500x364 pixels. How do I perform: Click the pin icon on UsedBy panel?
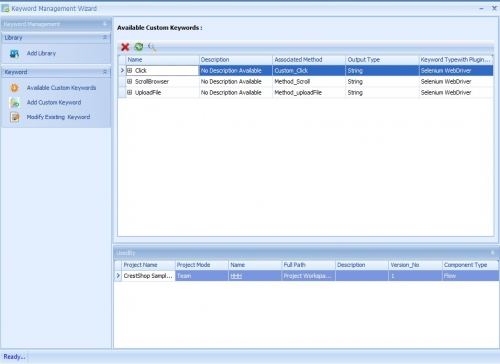coord(493,253)
